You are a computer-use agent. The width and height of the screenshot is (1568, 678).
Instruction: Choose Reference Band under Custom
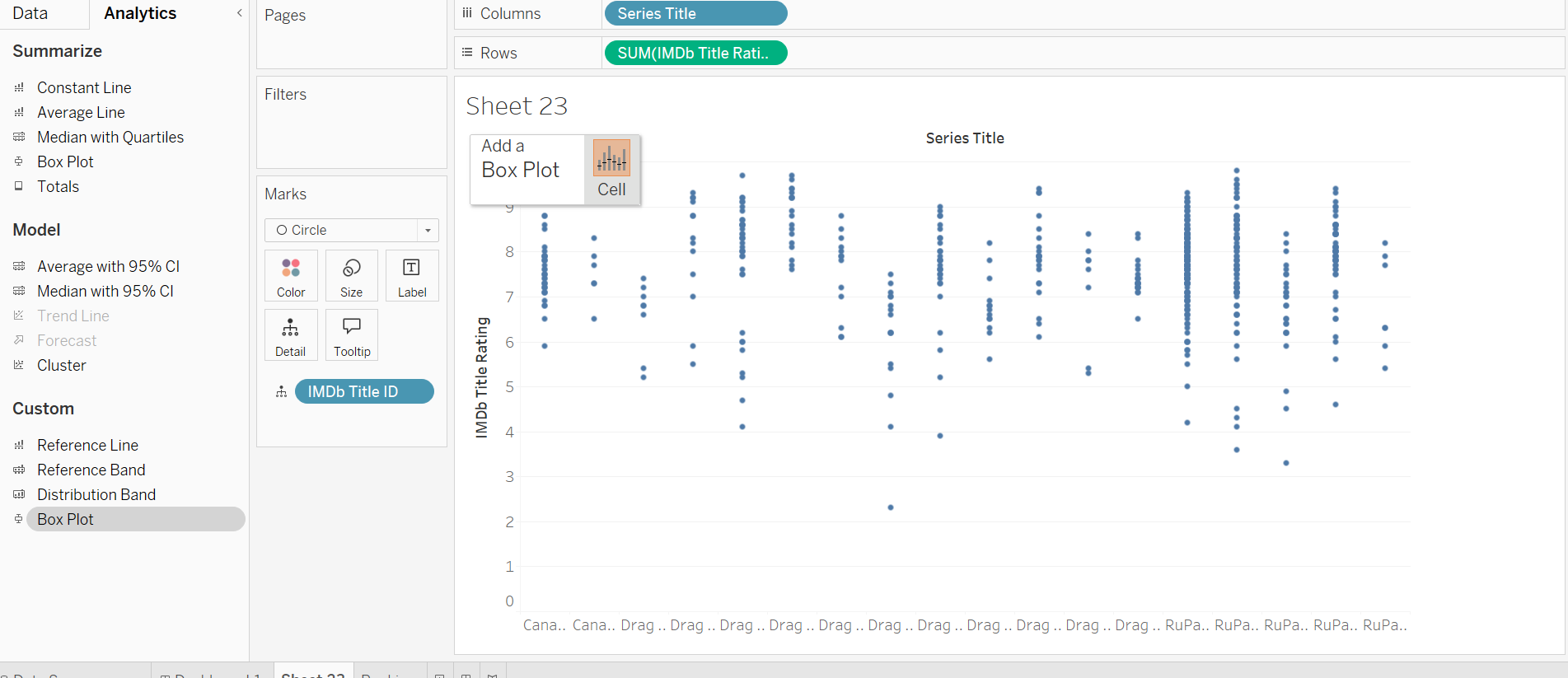point(91,470)
